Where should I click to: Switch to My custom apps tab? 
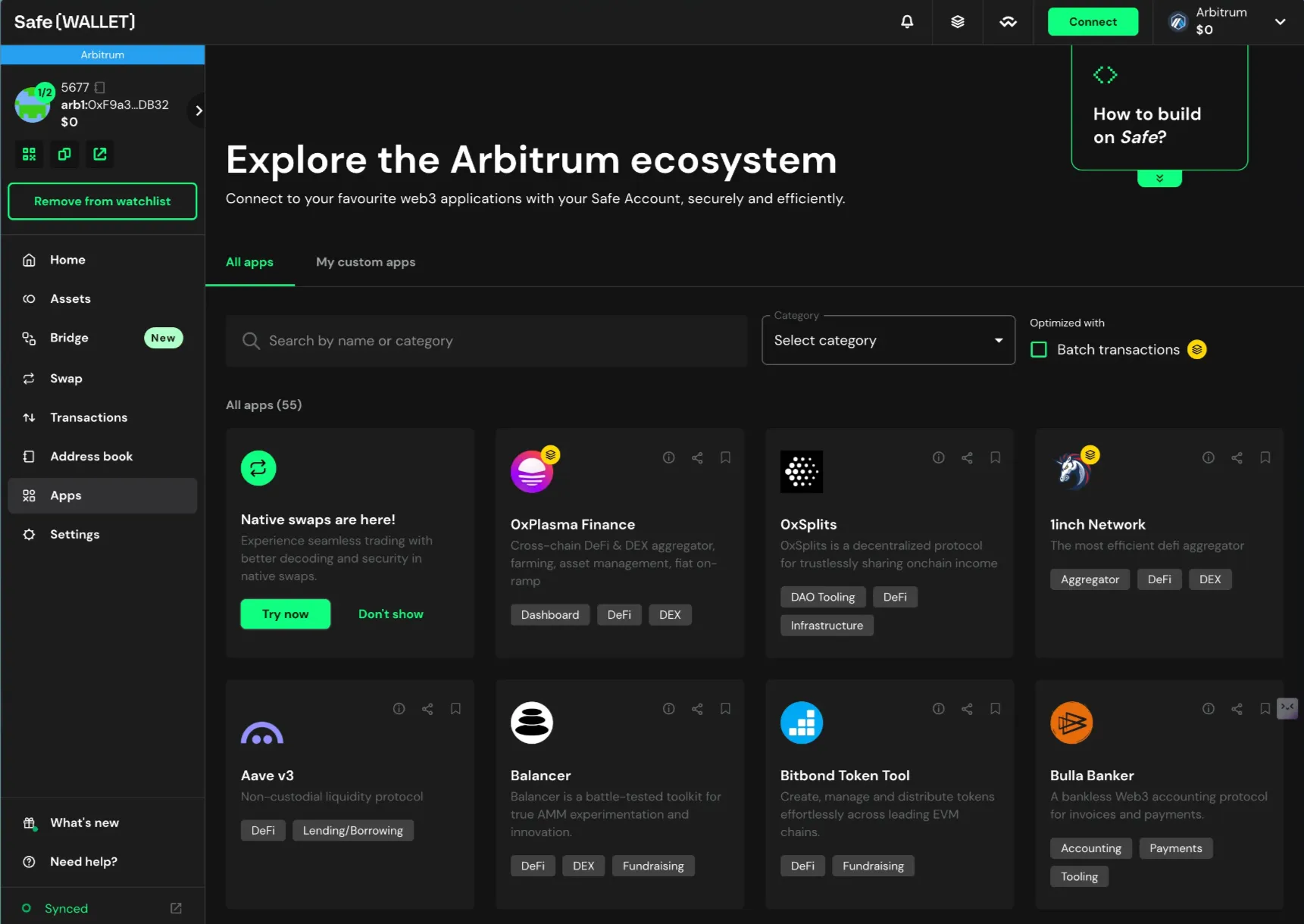pos(365,262)
